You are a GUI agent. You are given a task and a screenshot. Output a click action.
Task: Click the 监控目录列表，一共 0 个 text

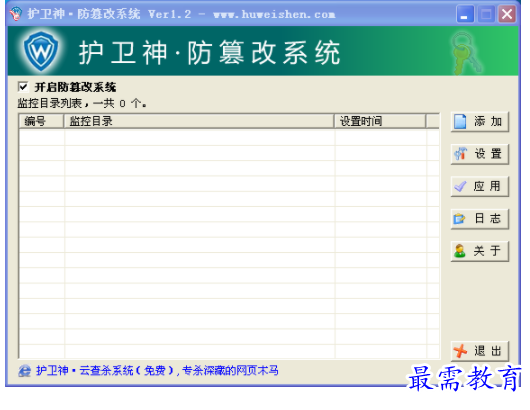coord(82,103)
